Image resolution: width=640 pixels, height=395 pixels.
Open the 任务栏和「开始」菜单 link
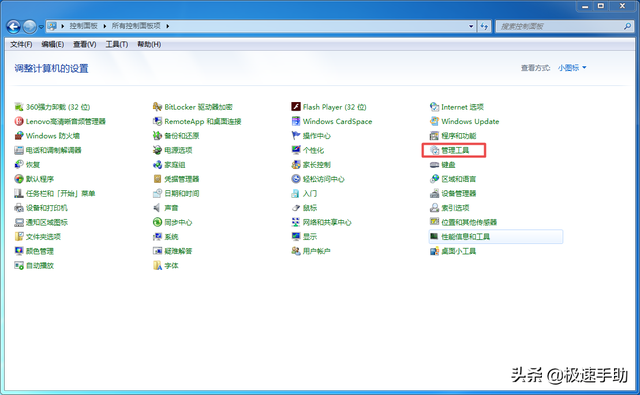[60, 193]
